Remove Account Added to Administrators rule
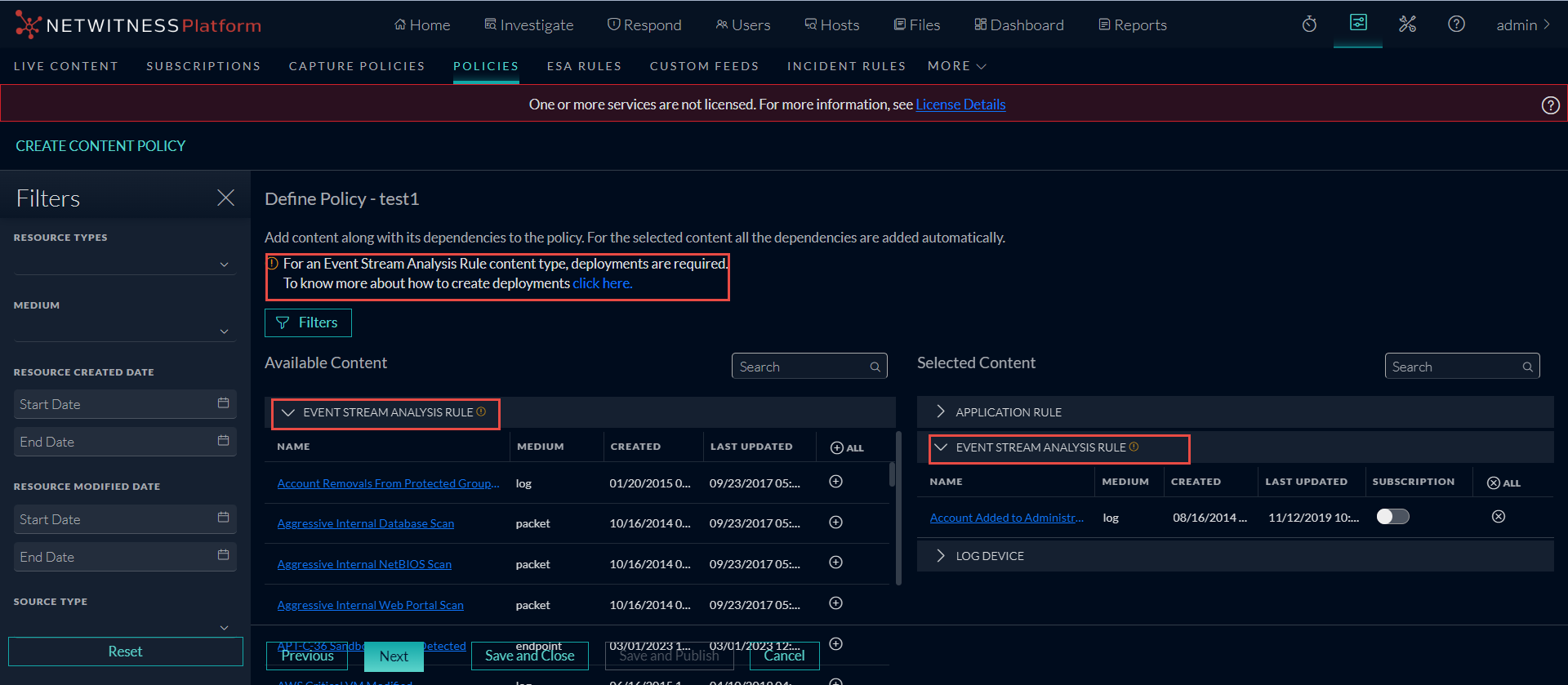 click(x=1499, y=517)
